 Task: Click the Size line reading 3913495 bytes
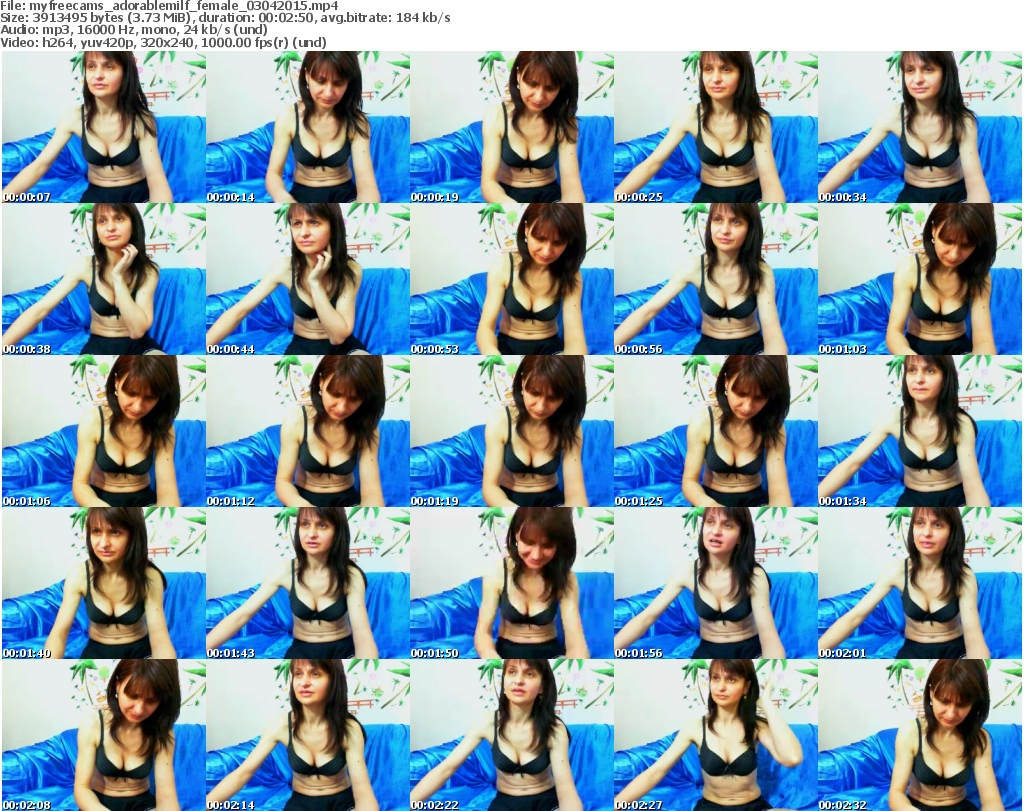[x=225, y=18]
